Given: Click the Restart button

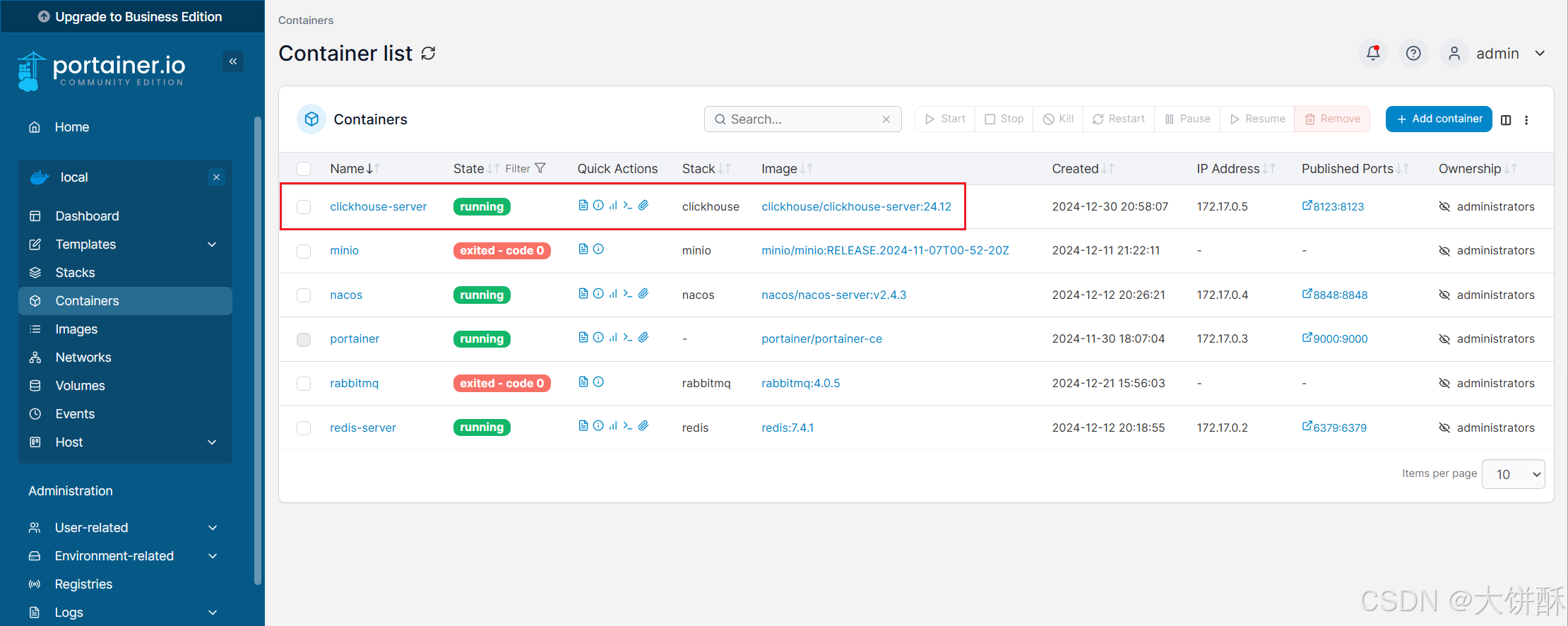Looking at the screenshot, I should pyautogui.click(x=1118, y=119).
